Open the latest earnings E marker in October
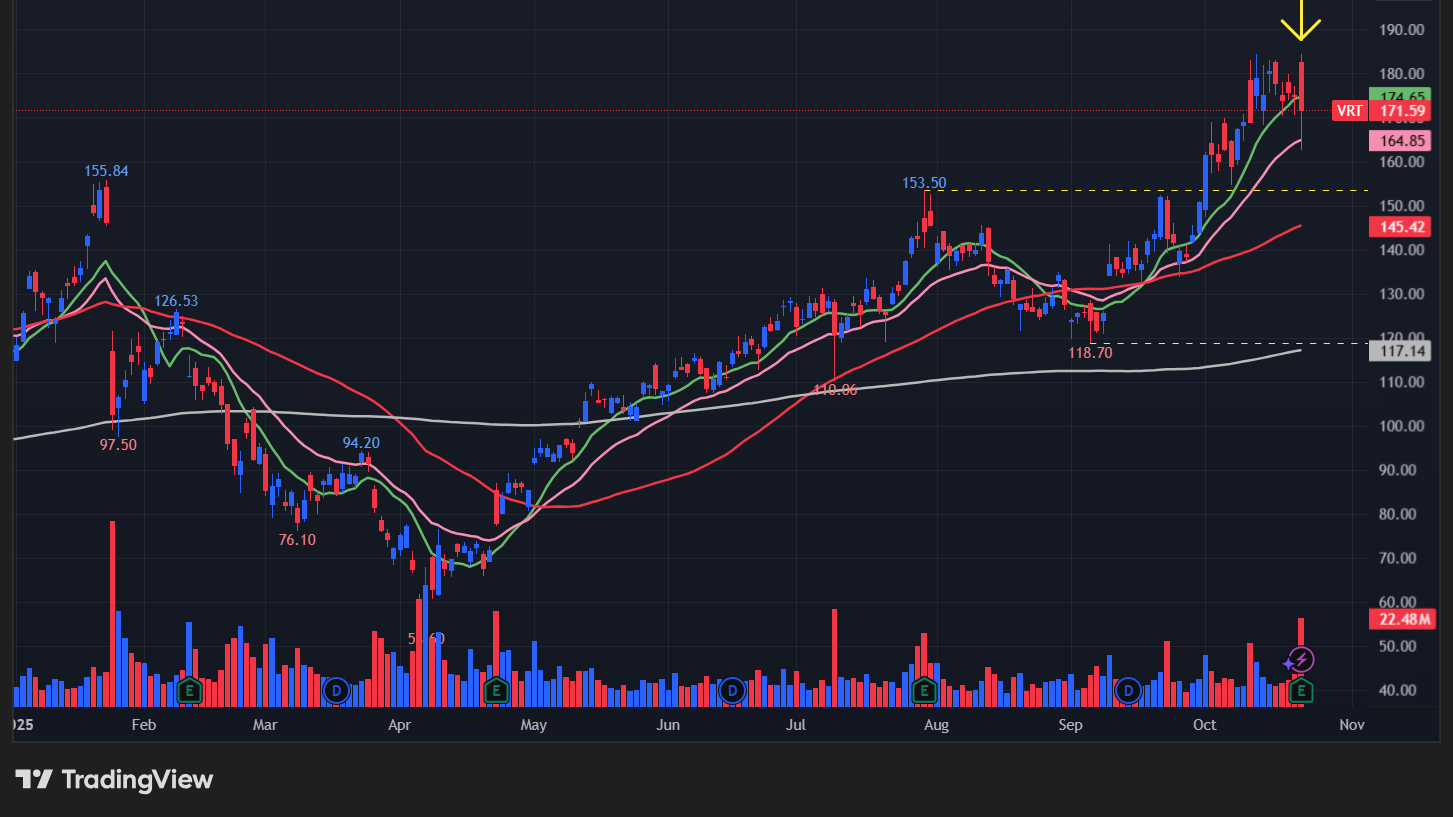This screenshot has height=817, width=1453. (x=1301, y=690)
